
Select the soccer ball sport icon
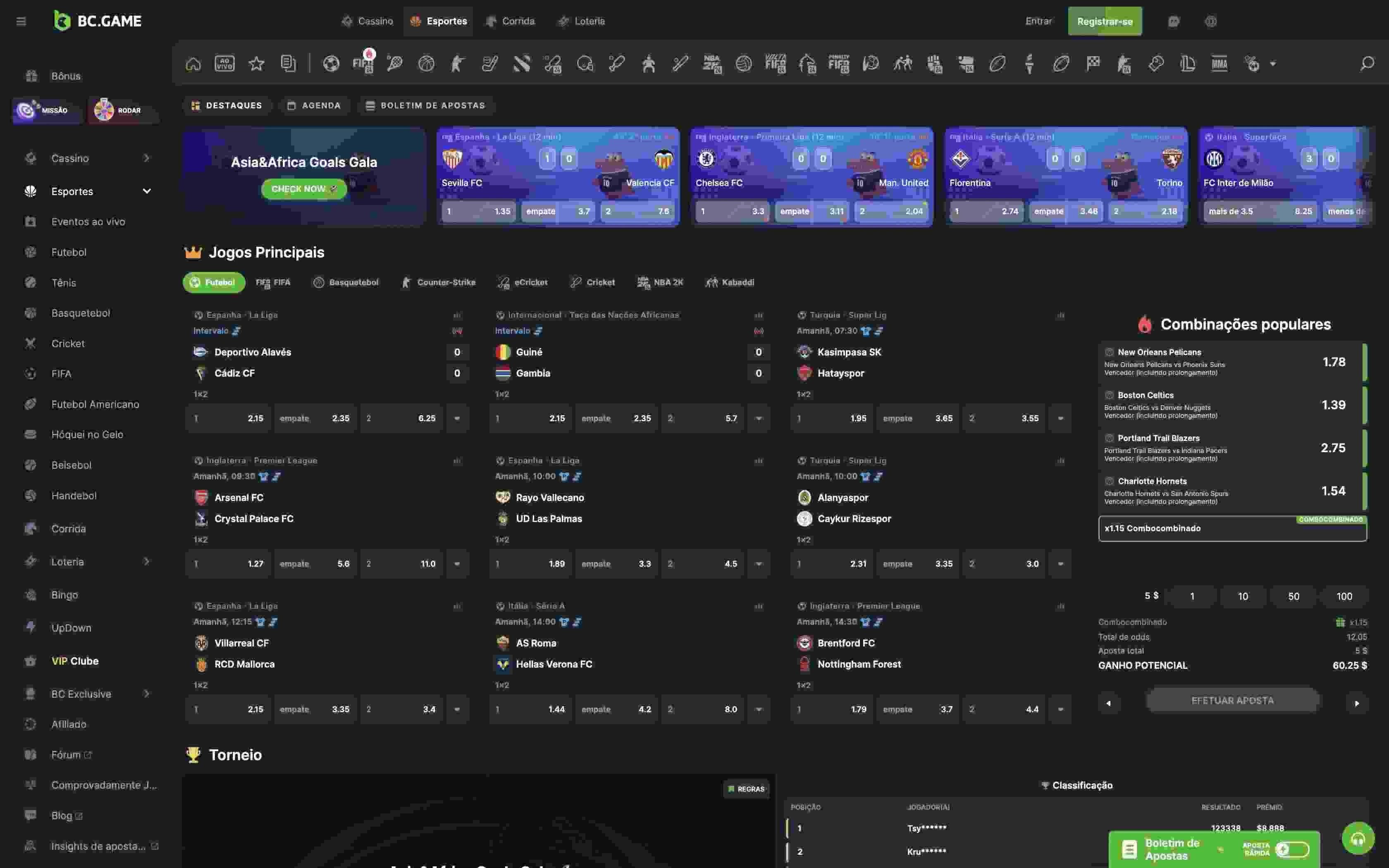(331, 64)
